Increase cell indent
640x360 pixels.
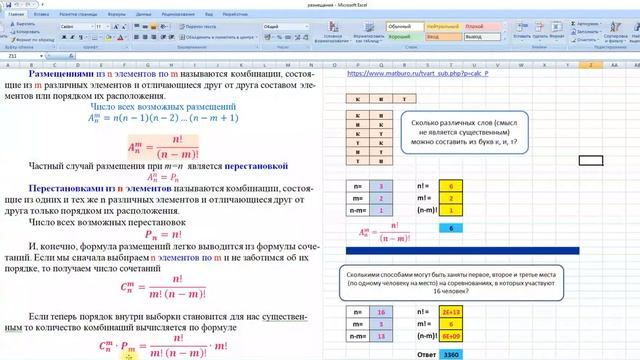[171, 37]
